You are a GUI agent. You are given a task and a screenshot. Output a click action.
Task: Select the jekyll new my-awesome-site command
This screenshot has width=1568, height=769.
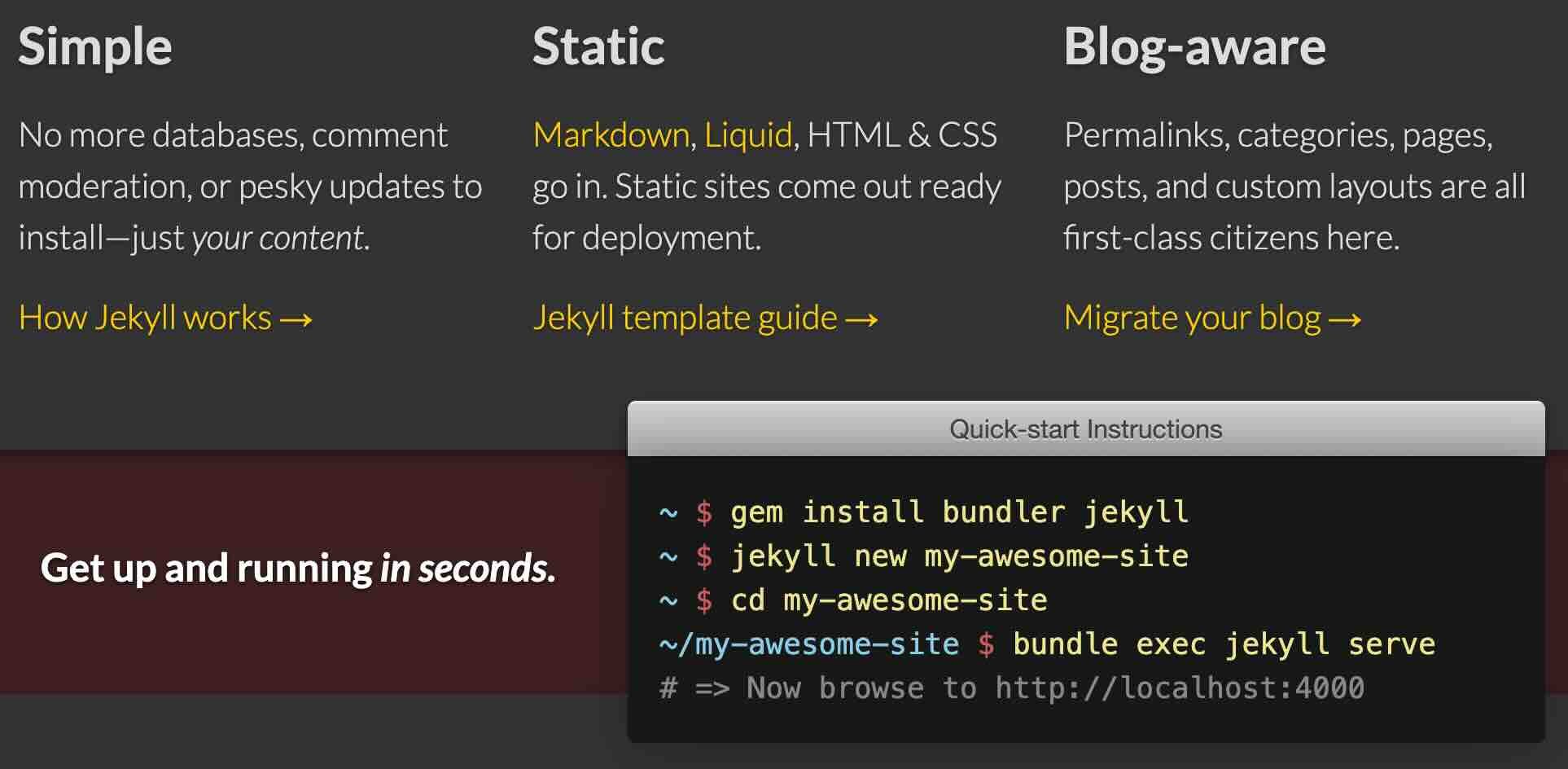959,556
